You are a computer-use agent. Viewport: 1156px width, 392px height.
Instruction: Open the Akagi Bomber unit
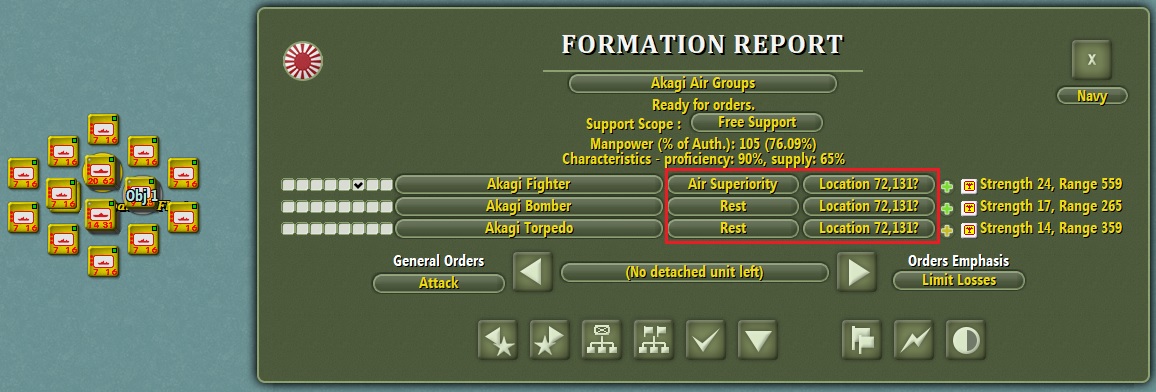point(529,206)
